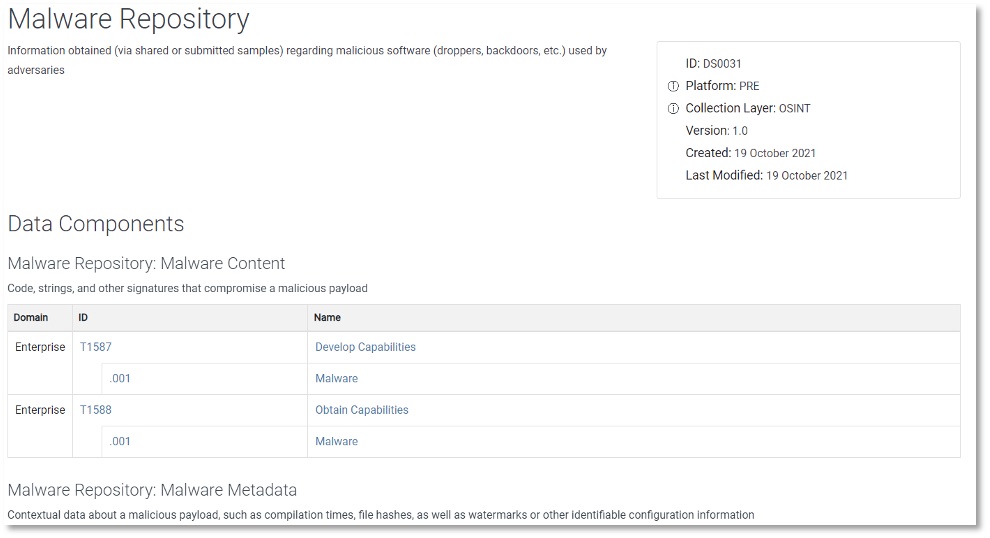Open the Obtain Capabilities link

pyautogui.click(x=362, y=410)
